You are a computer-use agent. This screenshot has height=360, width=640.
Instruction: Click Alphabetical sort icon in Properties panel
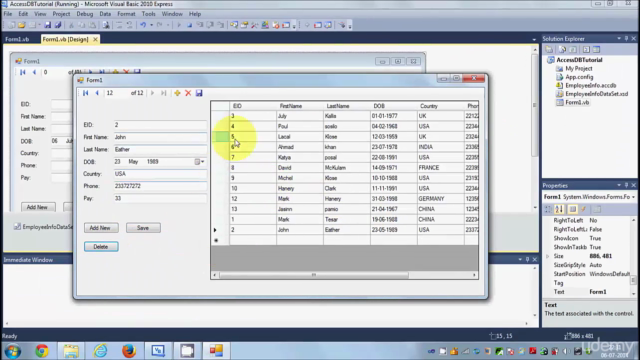559,209
